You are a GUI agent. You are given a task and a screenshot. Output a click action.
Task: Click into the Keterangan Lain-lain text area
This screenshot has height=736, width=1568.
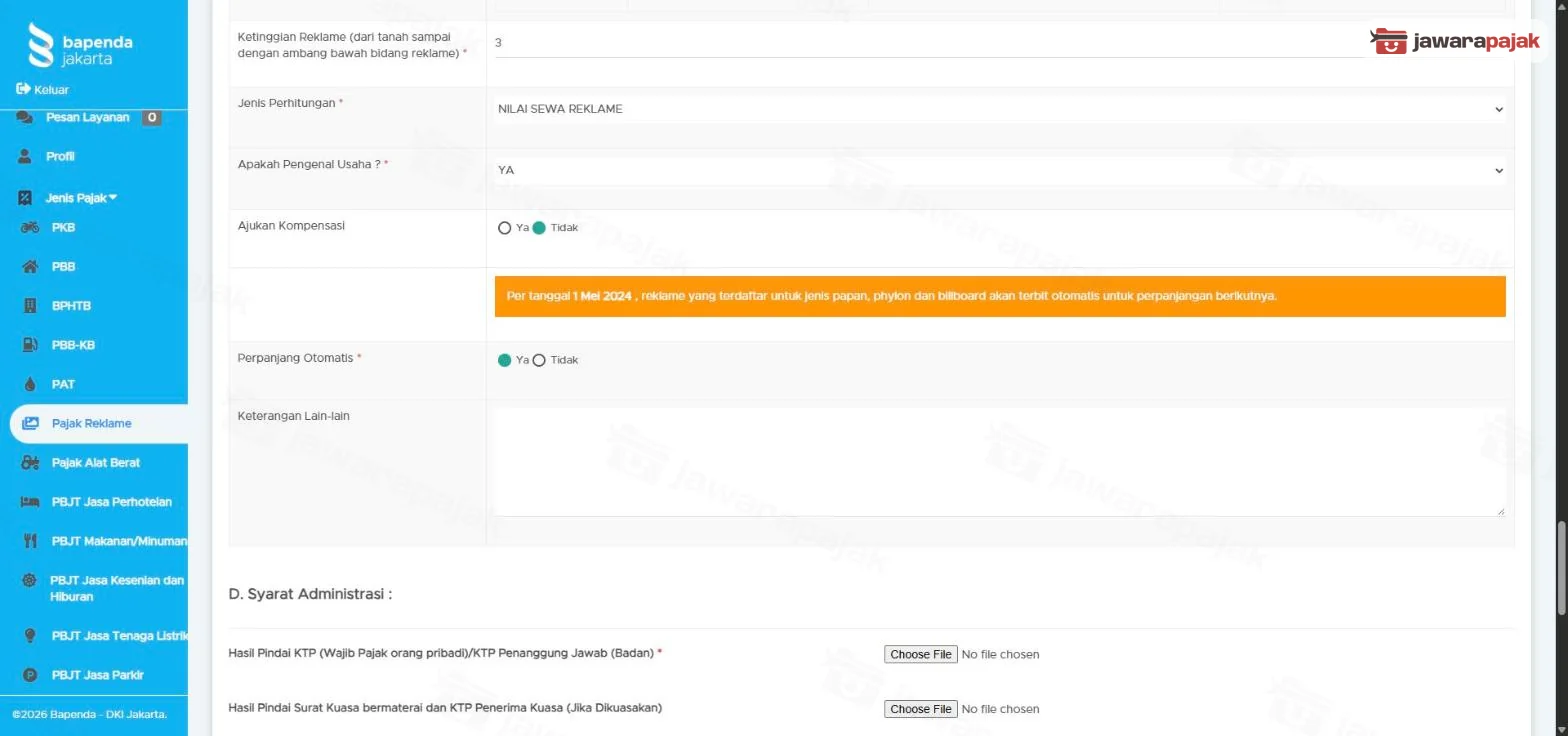tap(999, 463)
